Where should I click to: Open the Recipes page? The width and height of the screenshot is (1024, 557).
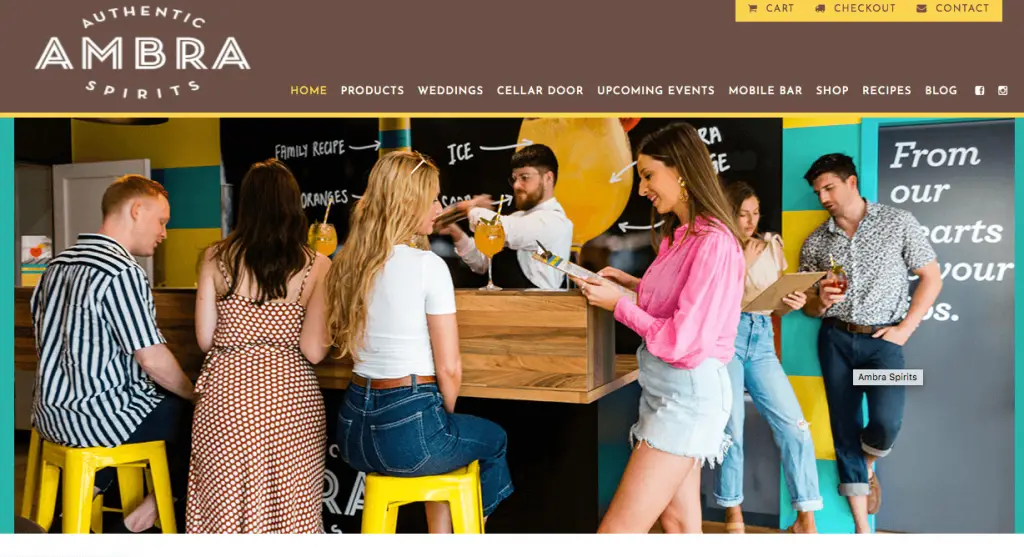pyautogui.click(x=886, y=91)
